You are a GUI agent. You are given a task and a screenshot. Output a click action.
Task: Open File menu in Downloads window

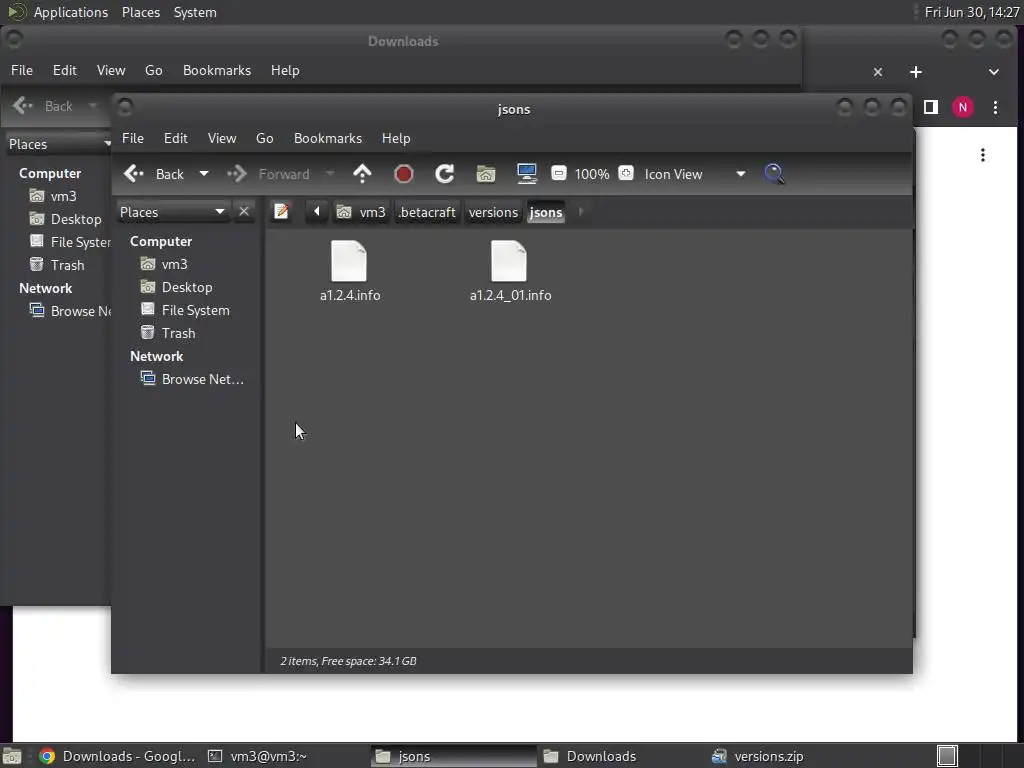coord(22,71)
